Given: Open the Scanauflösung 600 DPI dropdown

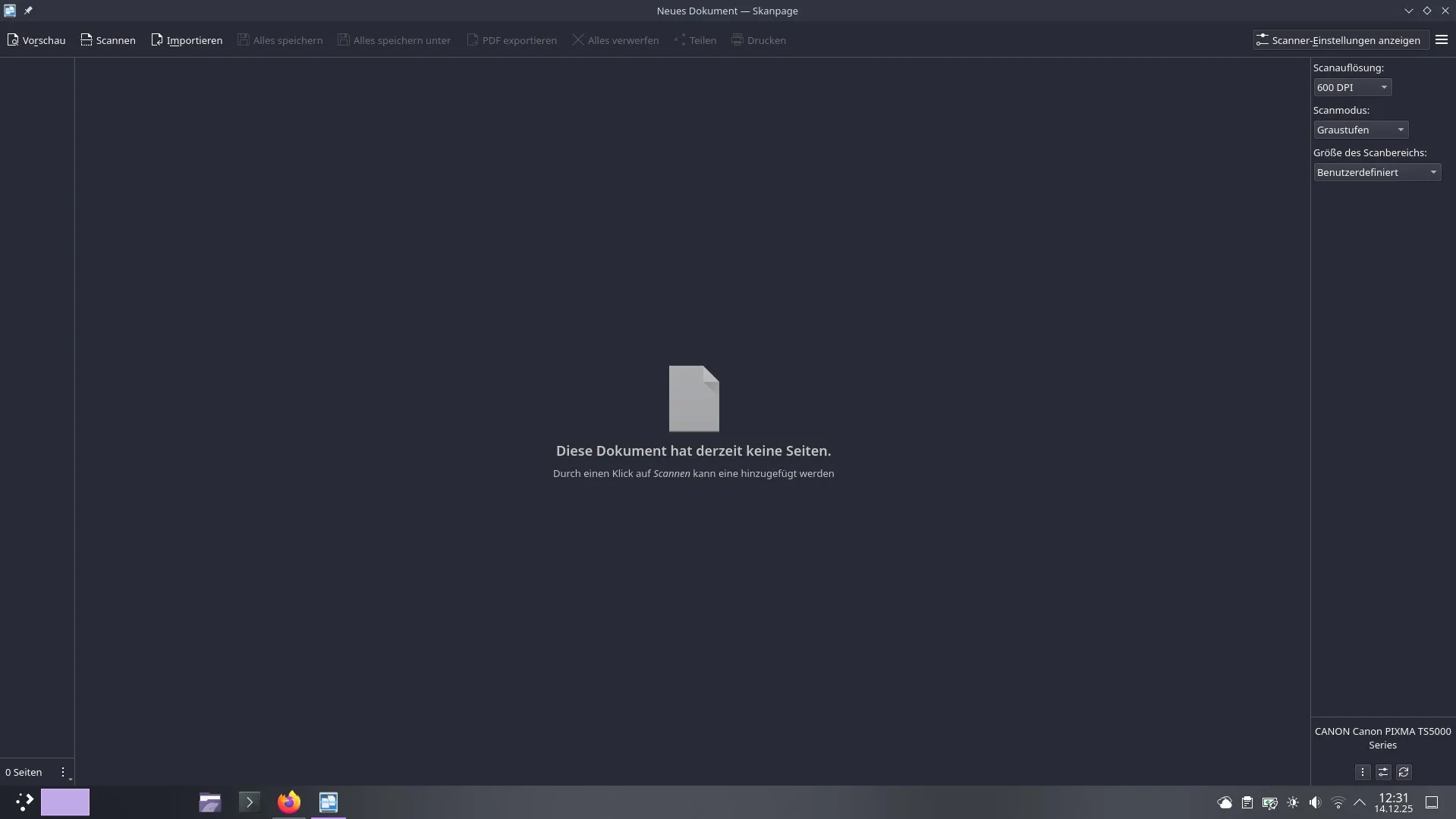Looking at the screenshot, I should 1352,87.
